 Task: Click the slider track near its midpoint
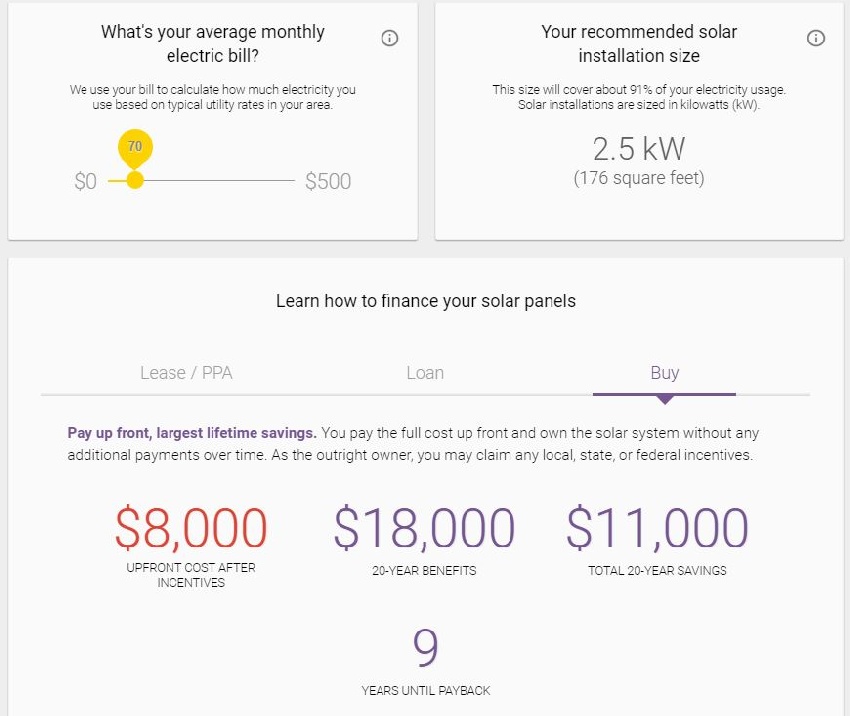click(202, 180)
